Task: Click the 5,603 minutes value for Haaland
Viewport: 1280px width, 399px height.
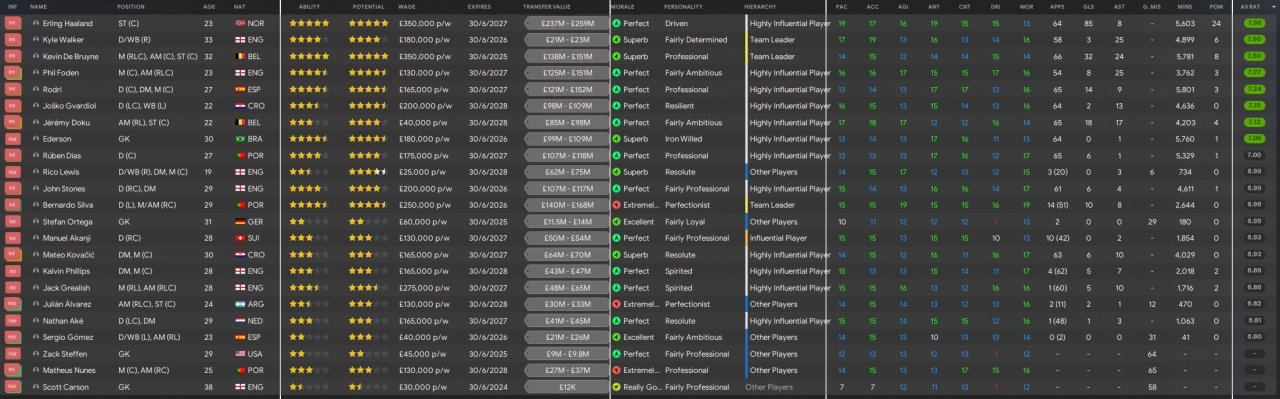Action: (x=1185, y=23)
